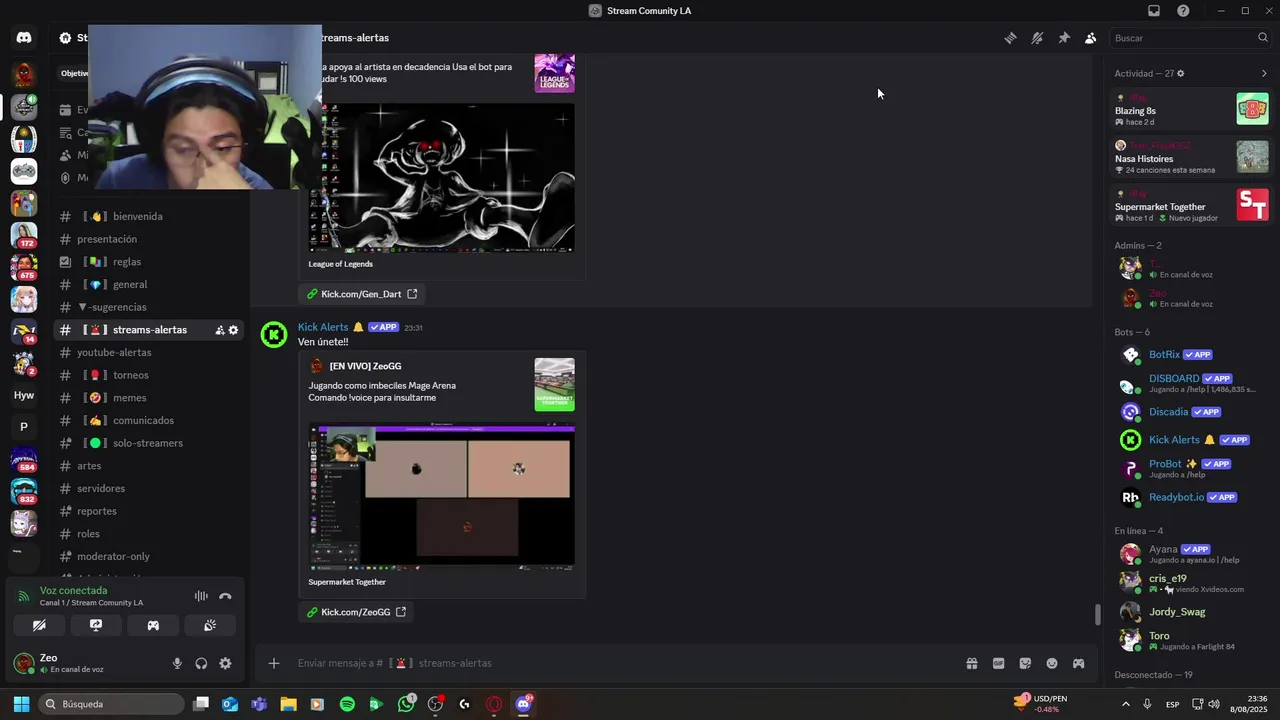This screenshot has width=1280, height=720.
Task: Create invite for streams-alertas channel
Action: coord(220,330)
